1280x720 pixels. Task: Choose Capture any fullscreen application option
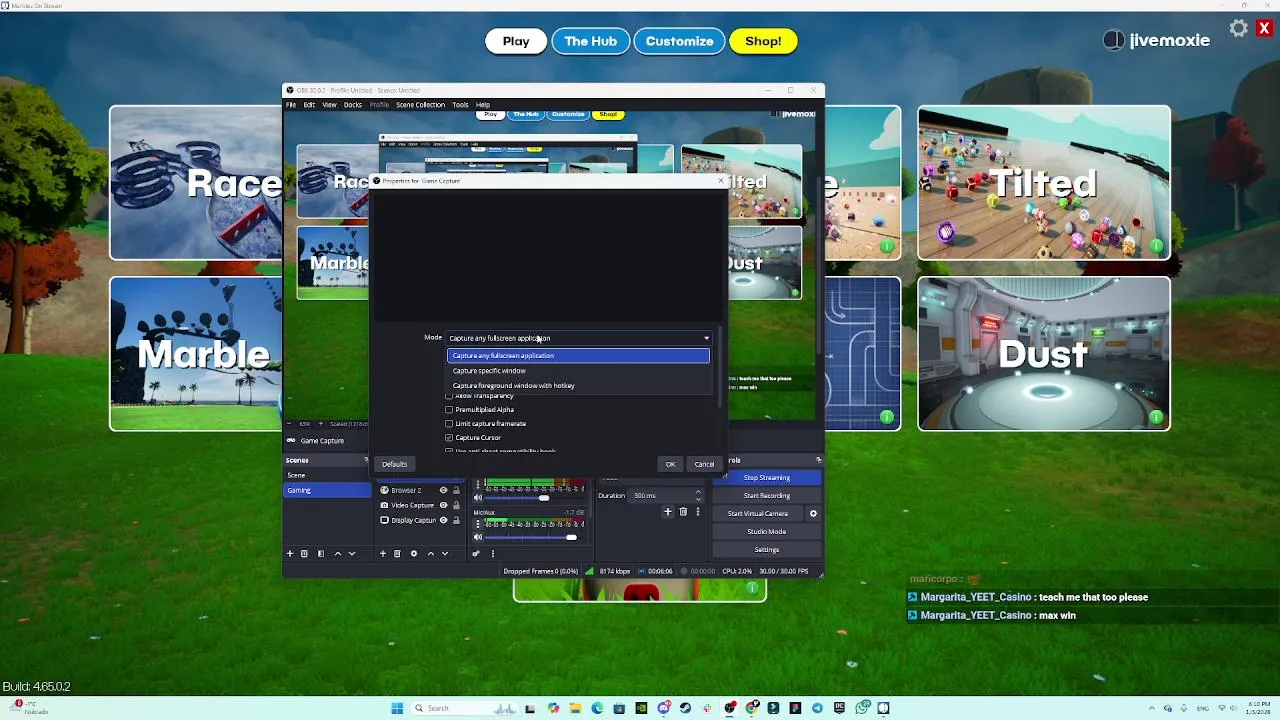(579, 355)
